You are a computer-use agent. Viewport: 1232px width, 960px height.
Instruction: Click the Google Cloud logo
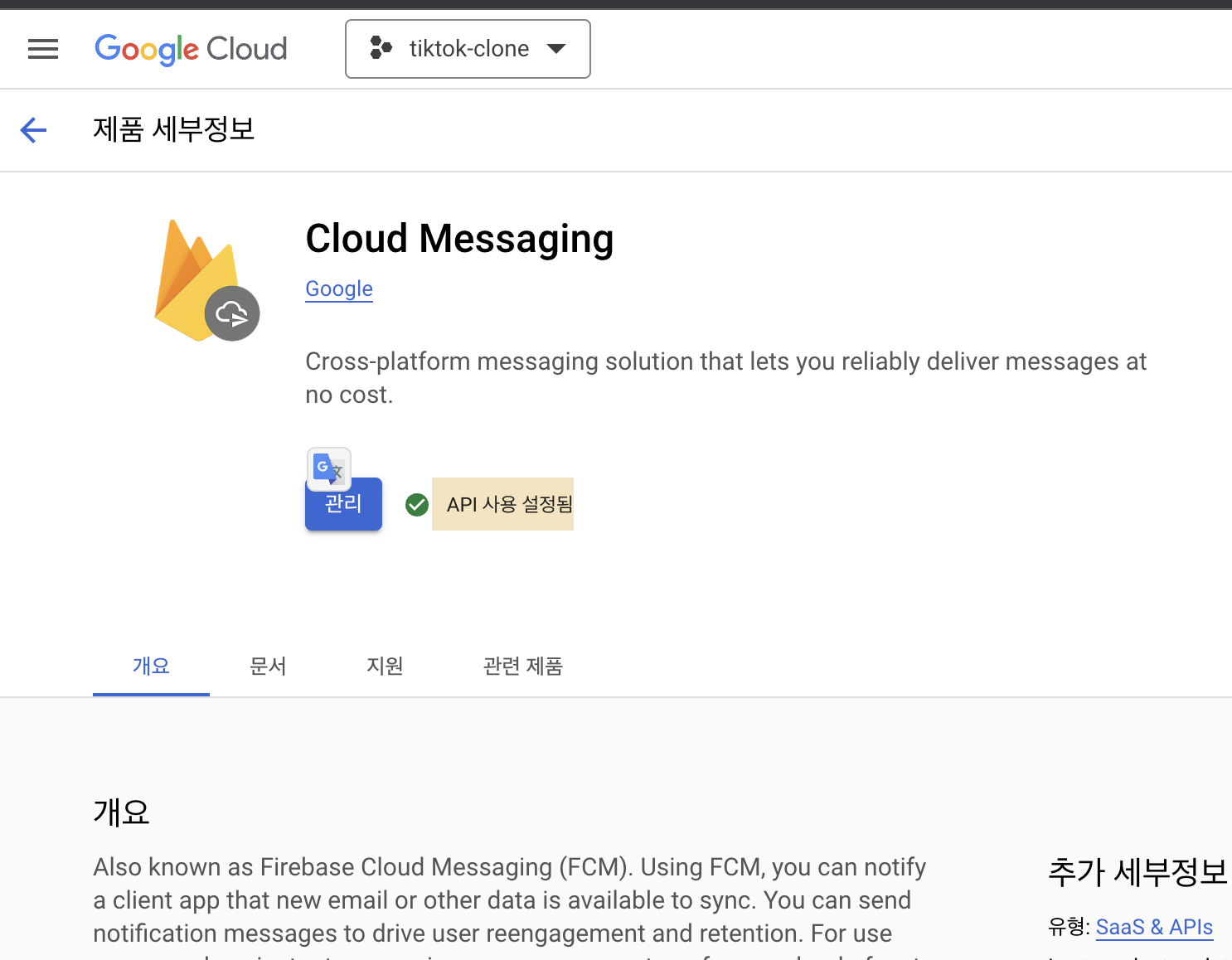coord(191,49)
